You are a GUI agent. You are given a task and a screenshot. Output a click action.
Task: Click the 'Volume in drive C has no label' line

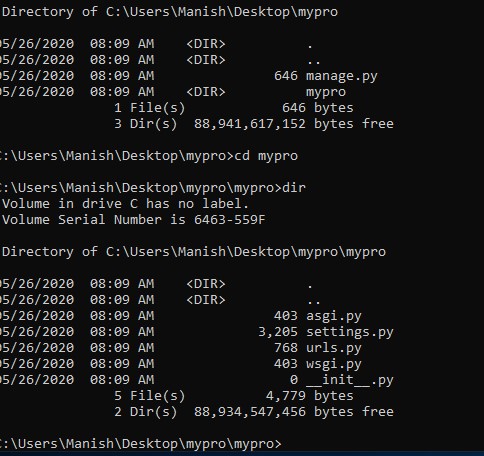[x=125, y=204]
